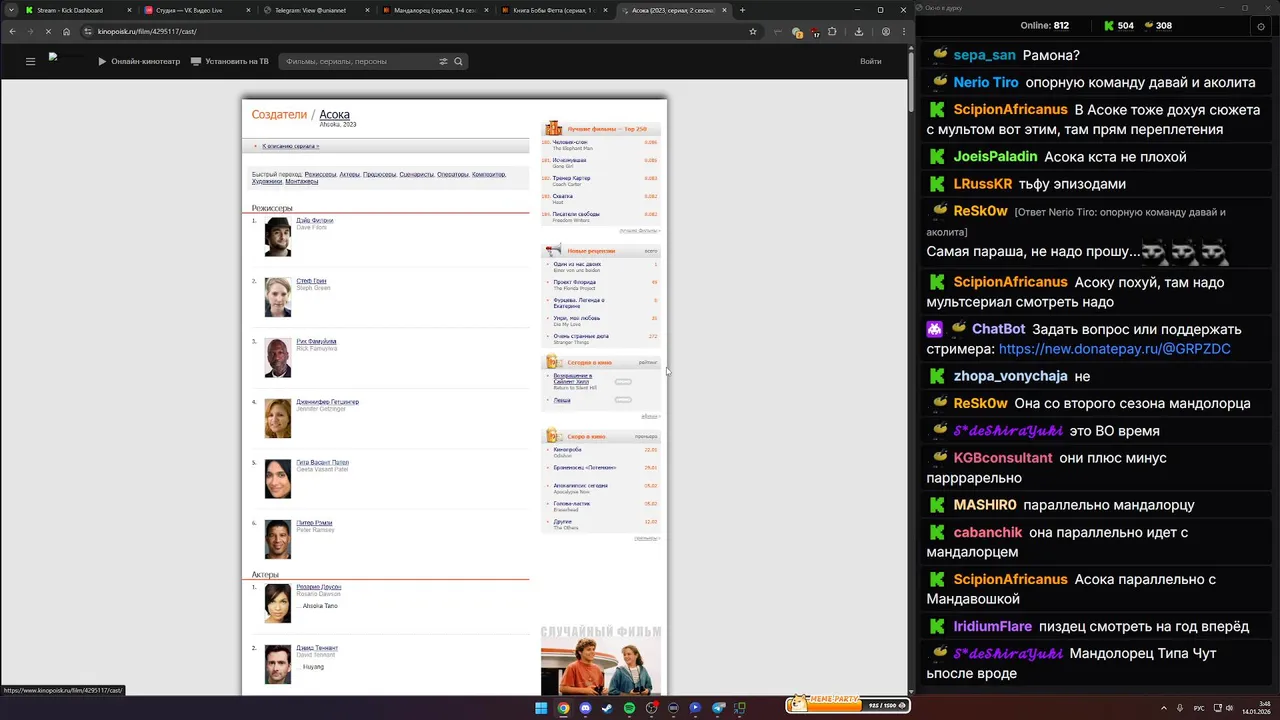Open Розарио Доусон actor link
Image resolution: width=1280 pixels, height=720 pixels.
318,587
